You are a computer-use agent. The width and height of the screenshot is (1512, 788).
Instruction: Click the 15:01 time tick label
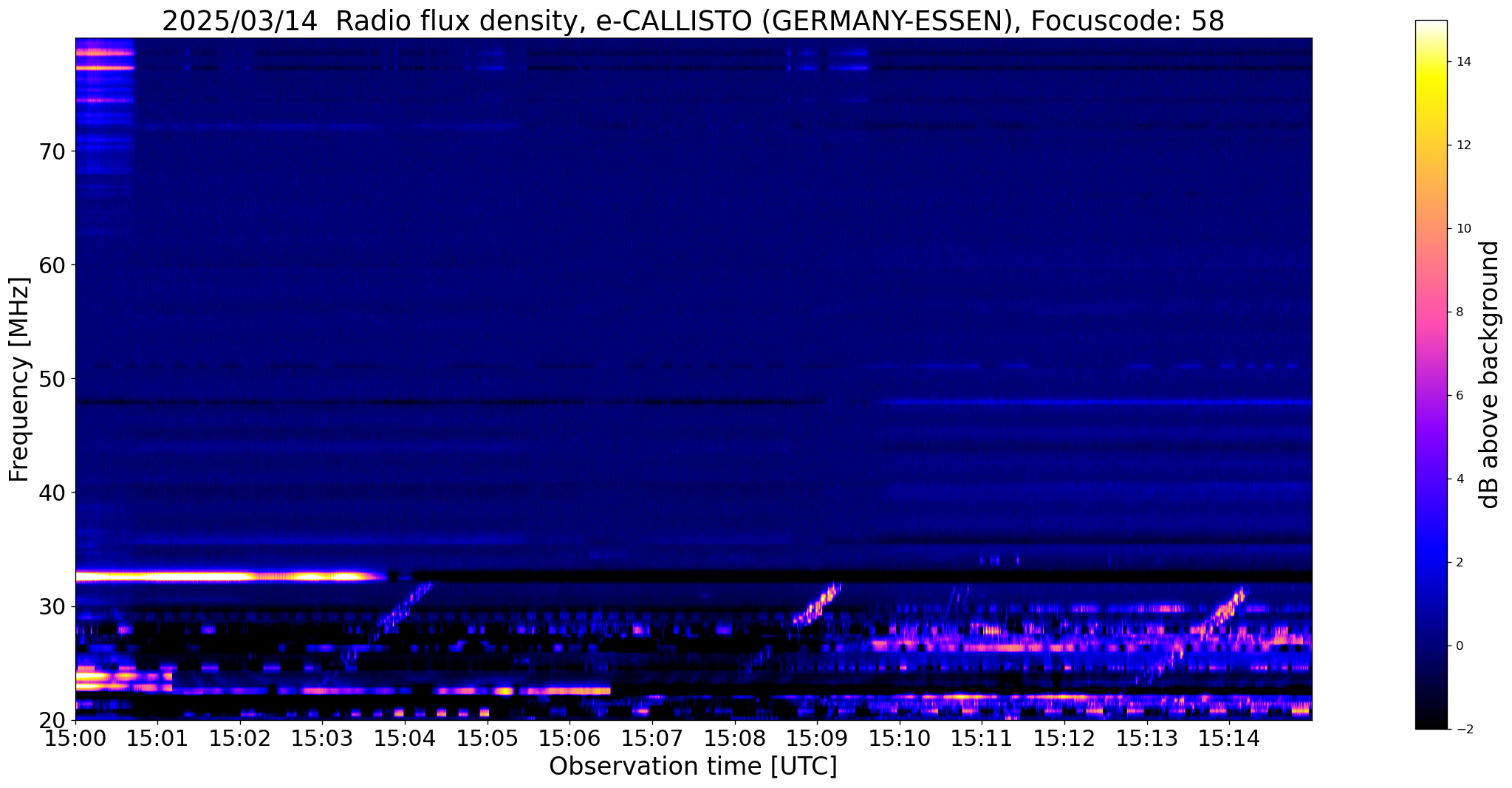pos(157,739)
